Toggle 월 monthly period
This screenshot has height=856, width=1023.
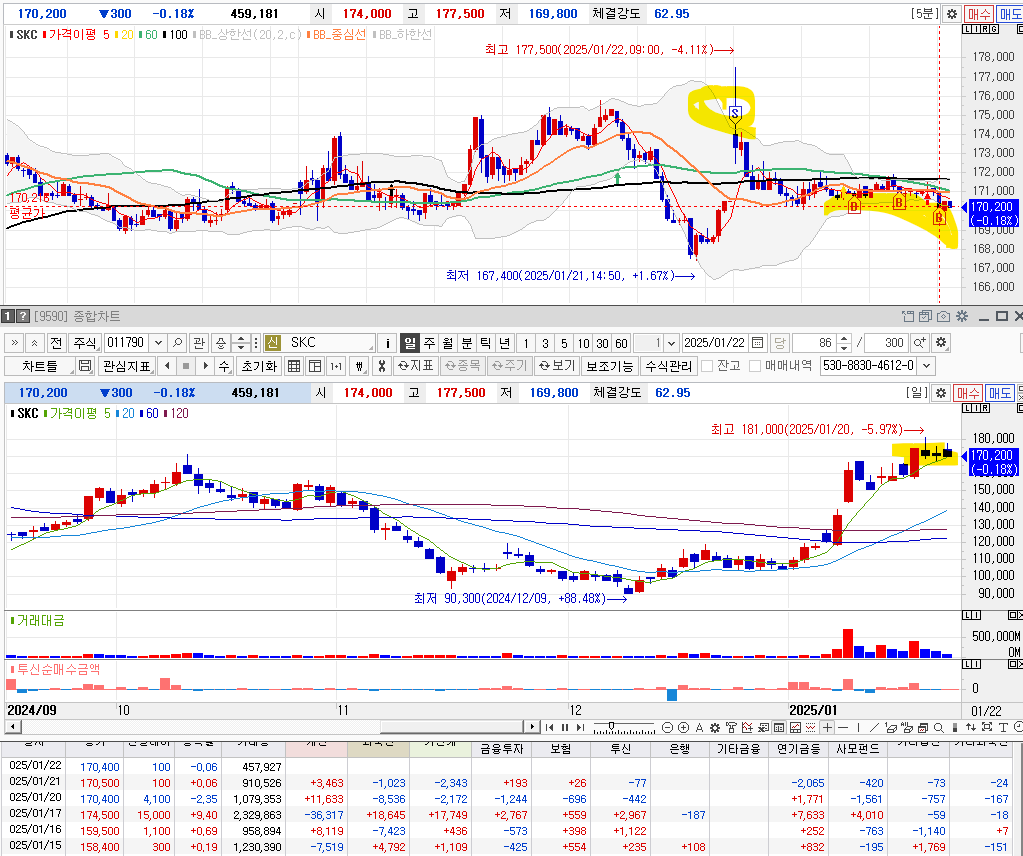448,343
